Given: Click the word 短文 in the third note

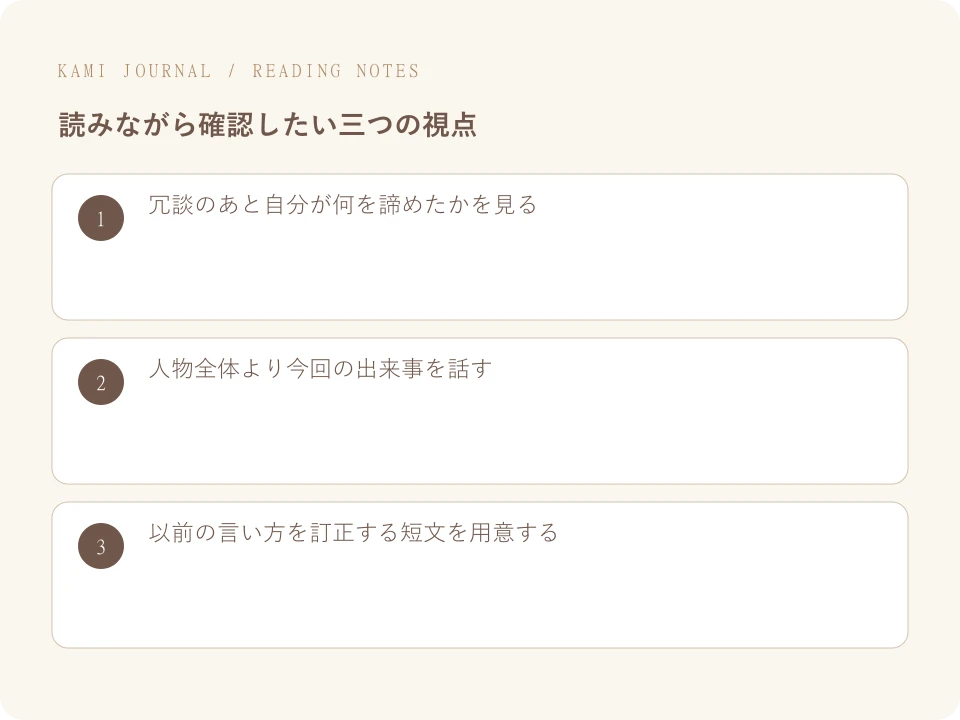Looking at the screenshot, I should pyautogui.click(x=423, y=533).
